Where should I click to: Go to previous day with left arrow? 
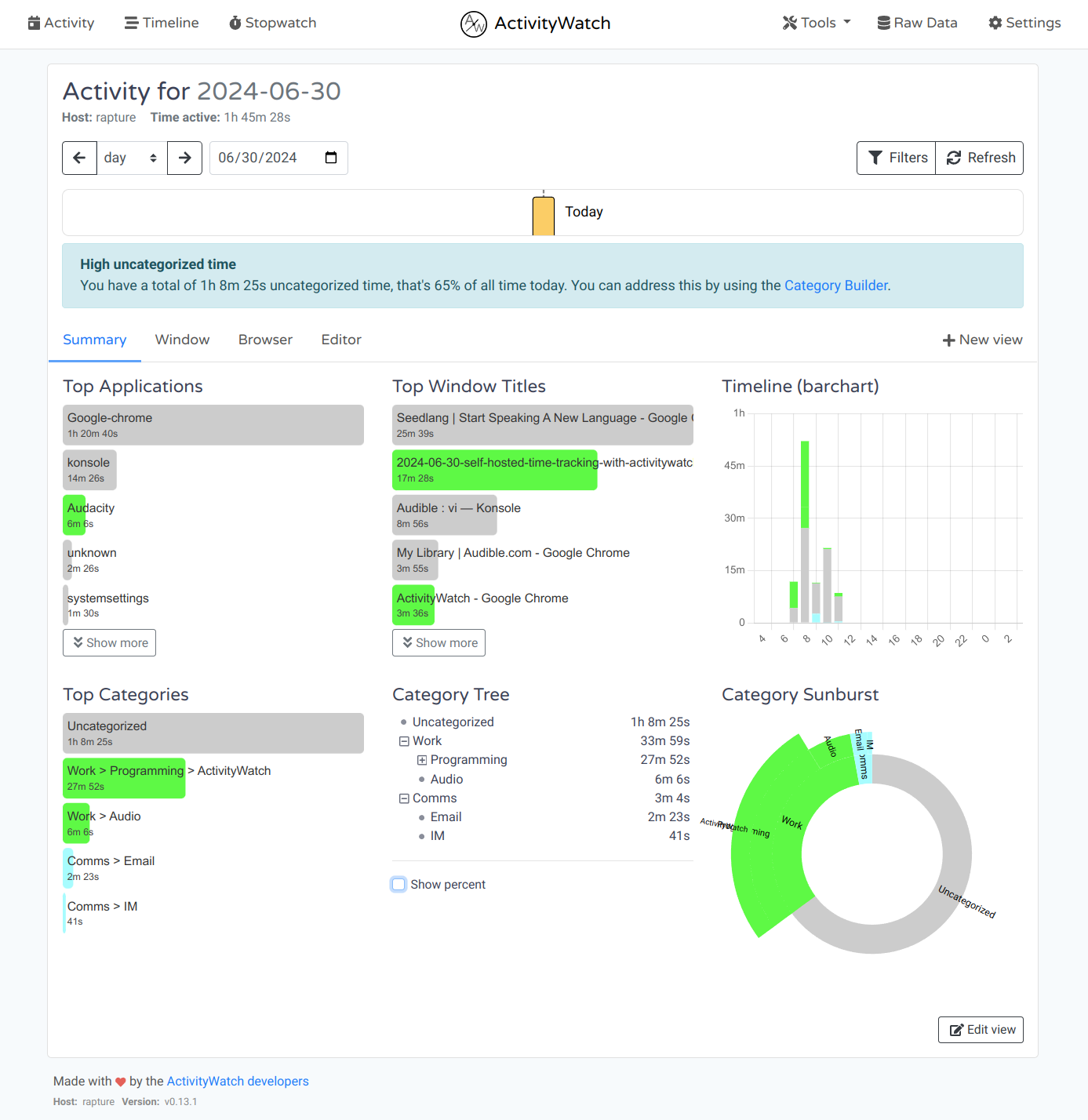click(x=79, y=158)
